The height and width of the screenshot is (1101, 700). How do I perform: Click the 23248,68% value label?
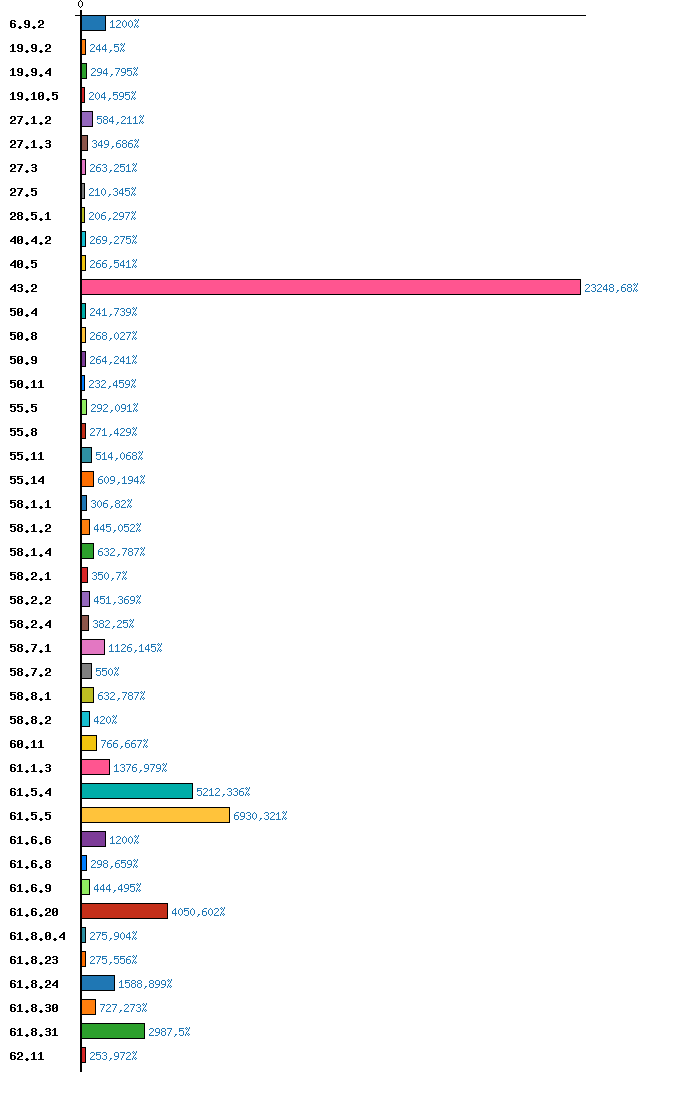(610, 288)
